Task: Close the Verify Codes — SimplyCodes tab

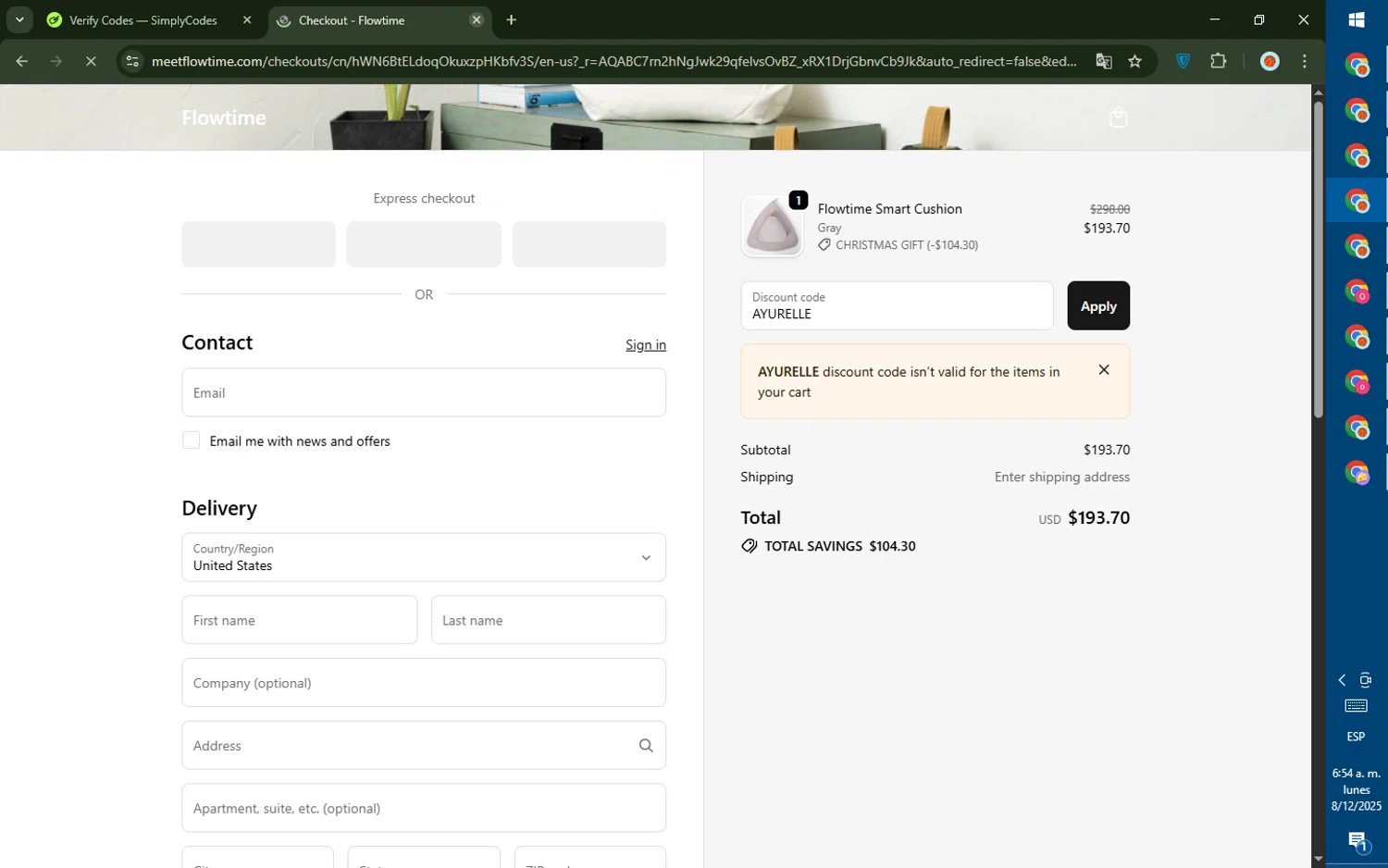Action: pos(247,20)
